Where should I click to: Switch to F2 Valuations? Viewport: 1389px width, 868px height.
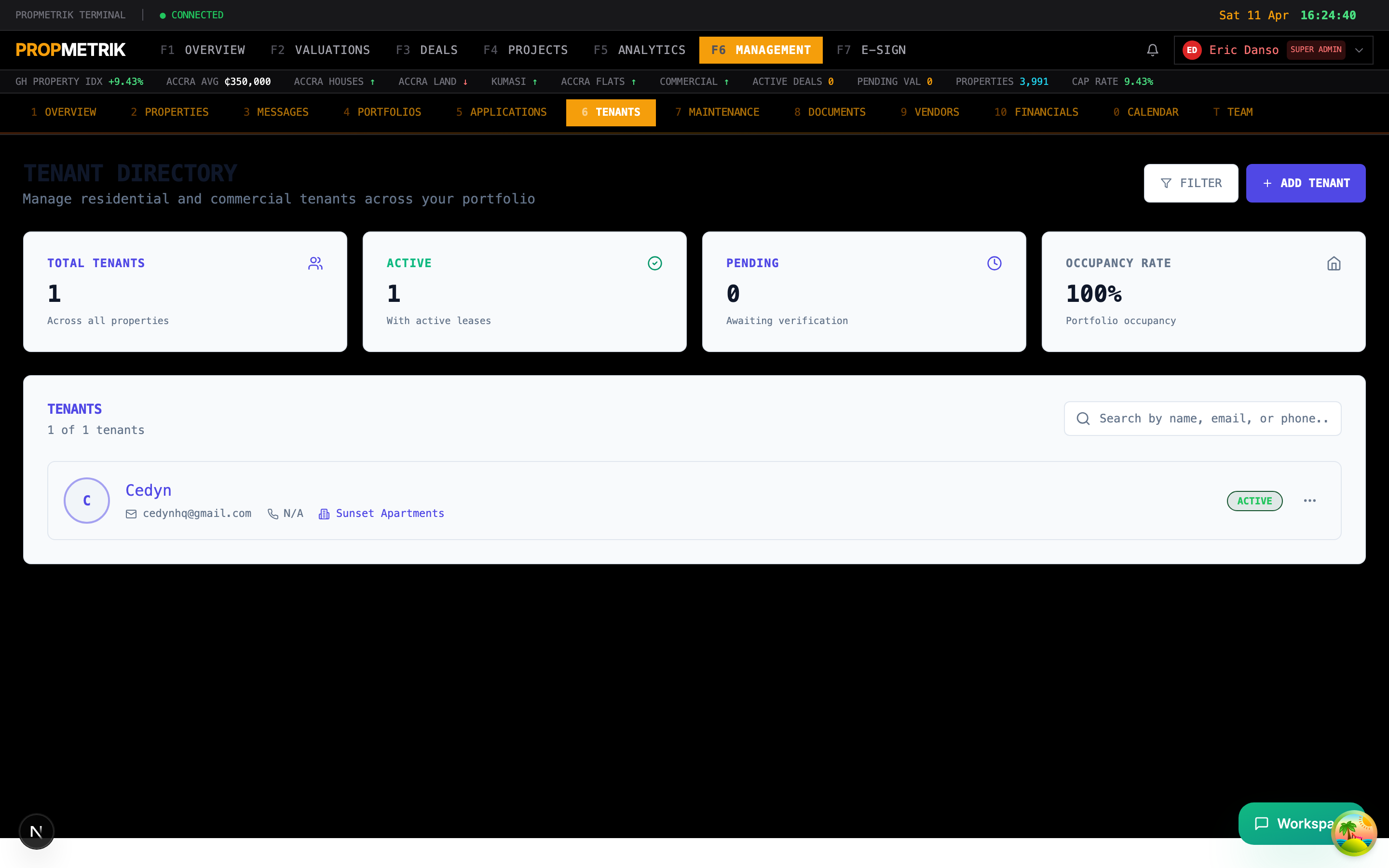click(320, 50)
